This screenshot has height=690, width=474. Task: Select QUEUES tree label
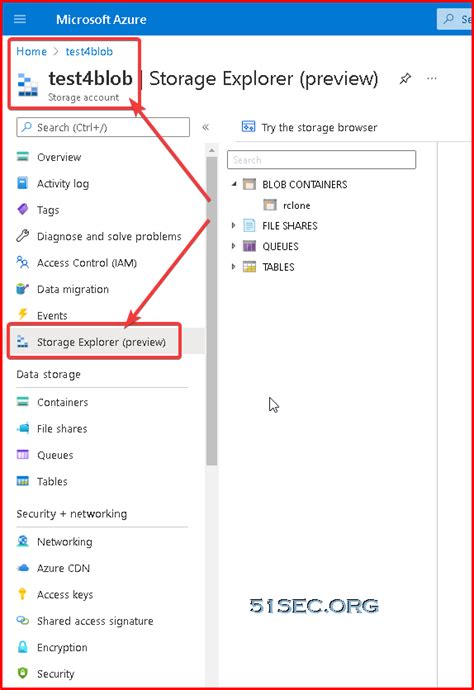(280, 246)
